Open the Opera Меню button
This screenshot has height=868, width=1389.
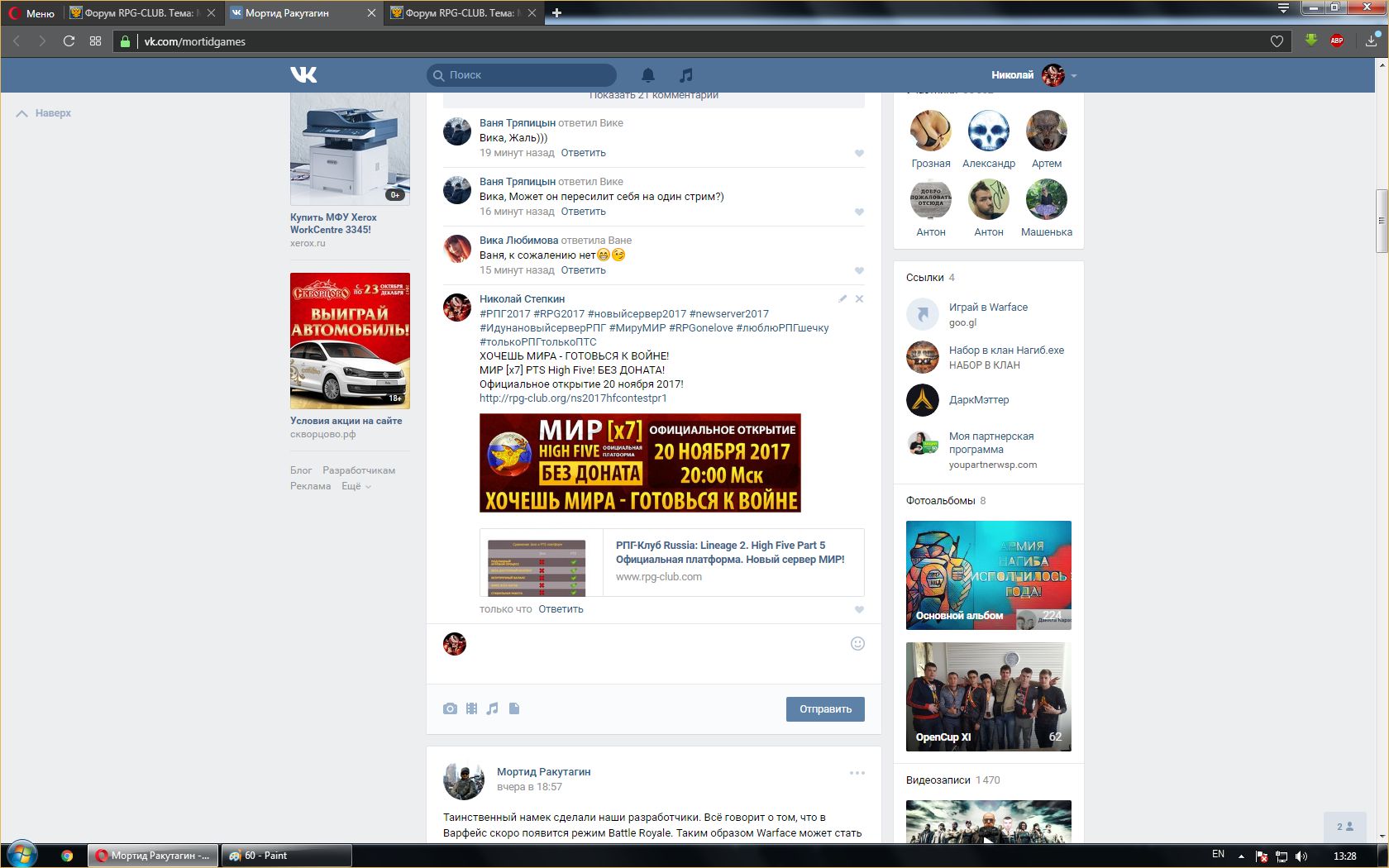[31, 13]
